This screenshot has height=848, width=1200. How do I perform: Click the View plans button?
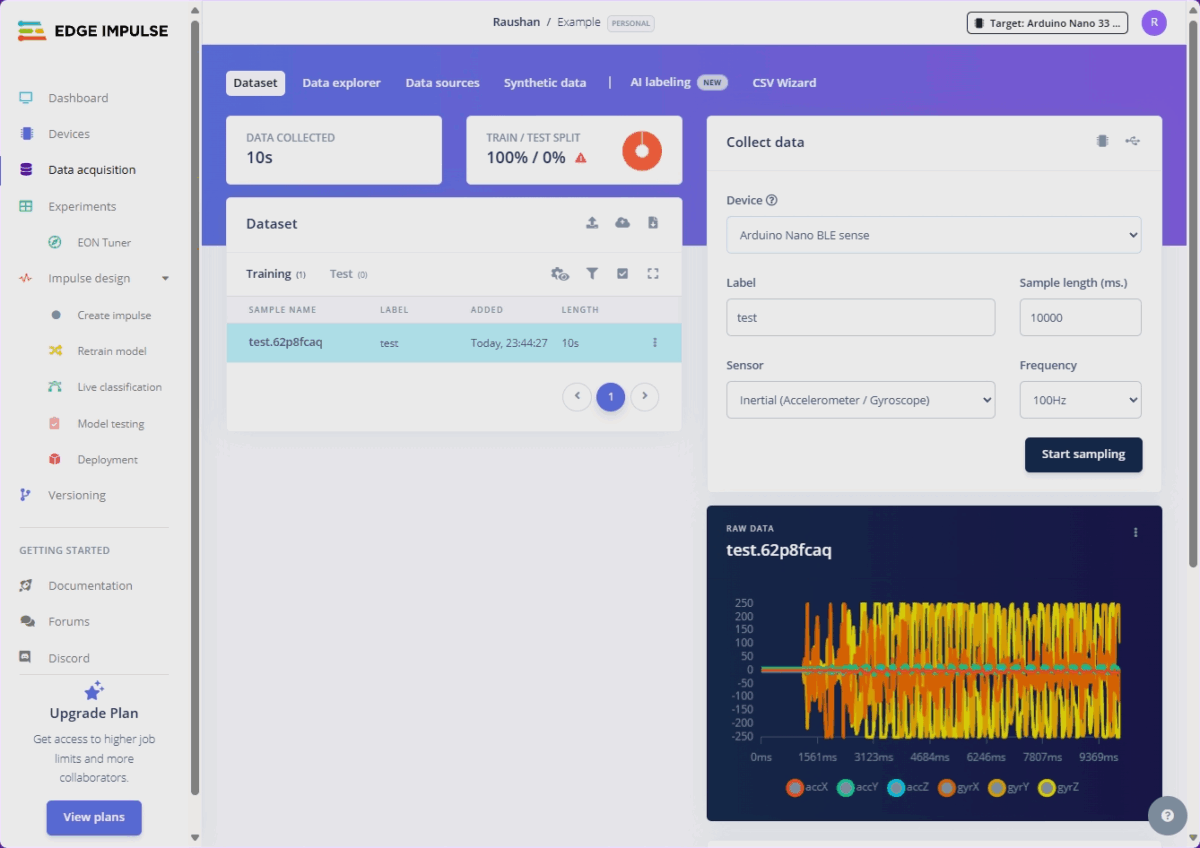tap(94, 817)
